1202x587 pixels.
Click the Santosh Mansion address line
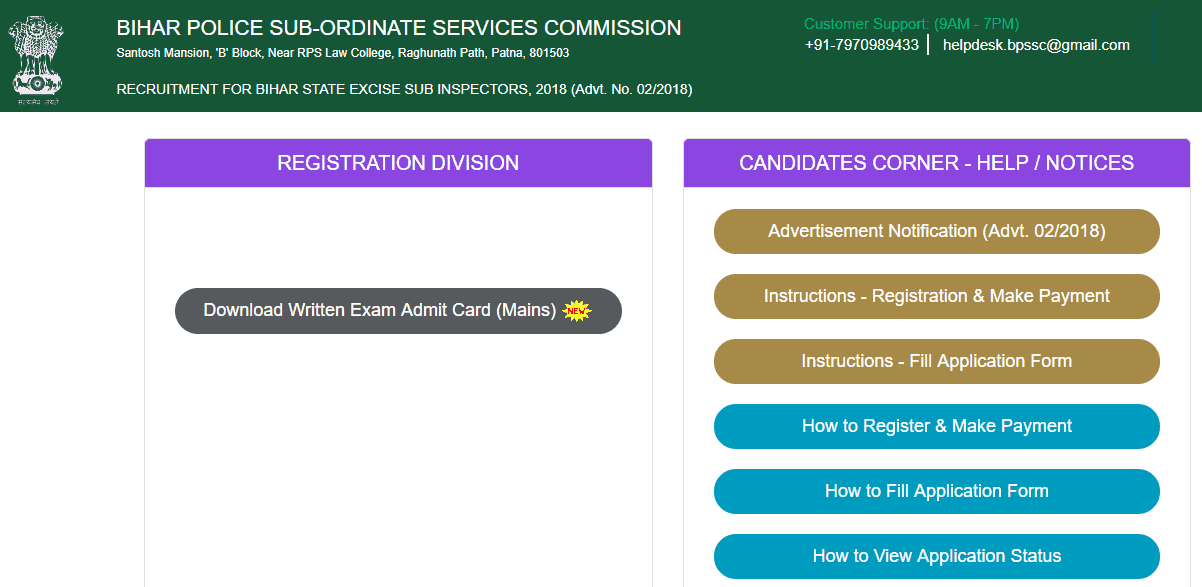(343, 52)
